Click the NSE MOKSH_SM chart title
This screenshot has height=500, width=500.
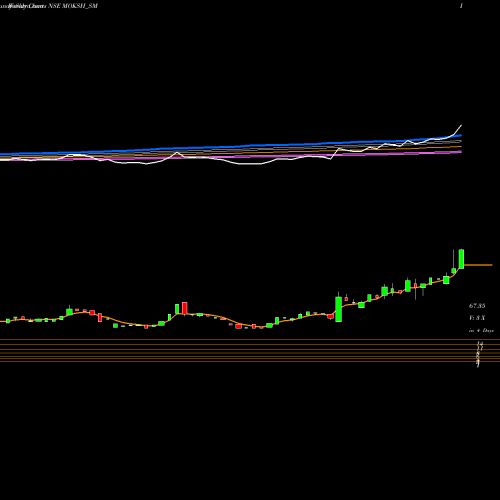click(73, 6)
